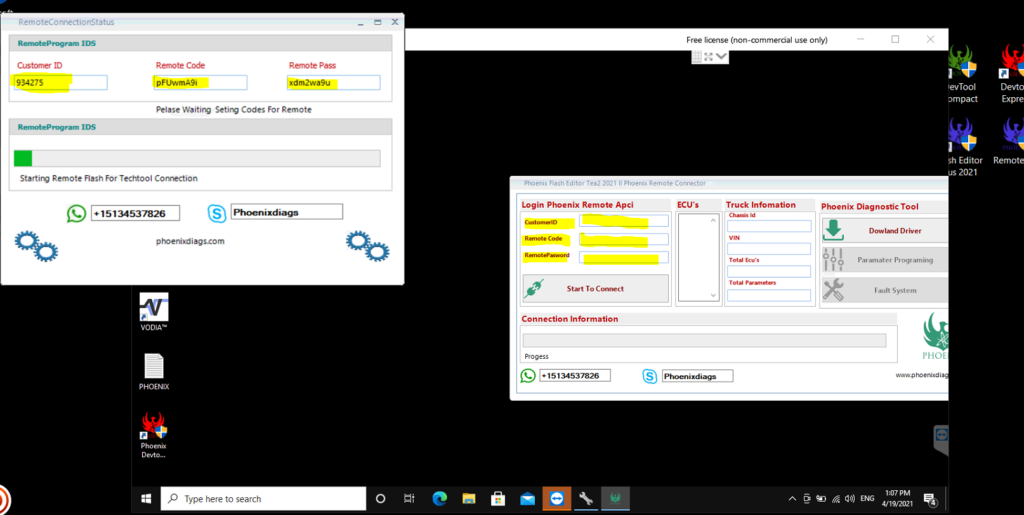Click the Skype icon in RemoteConnectionStatus window
Screen dimensions: 1024x515
217,213
